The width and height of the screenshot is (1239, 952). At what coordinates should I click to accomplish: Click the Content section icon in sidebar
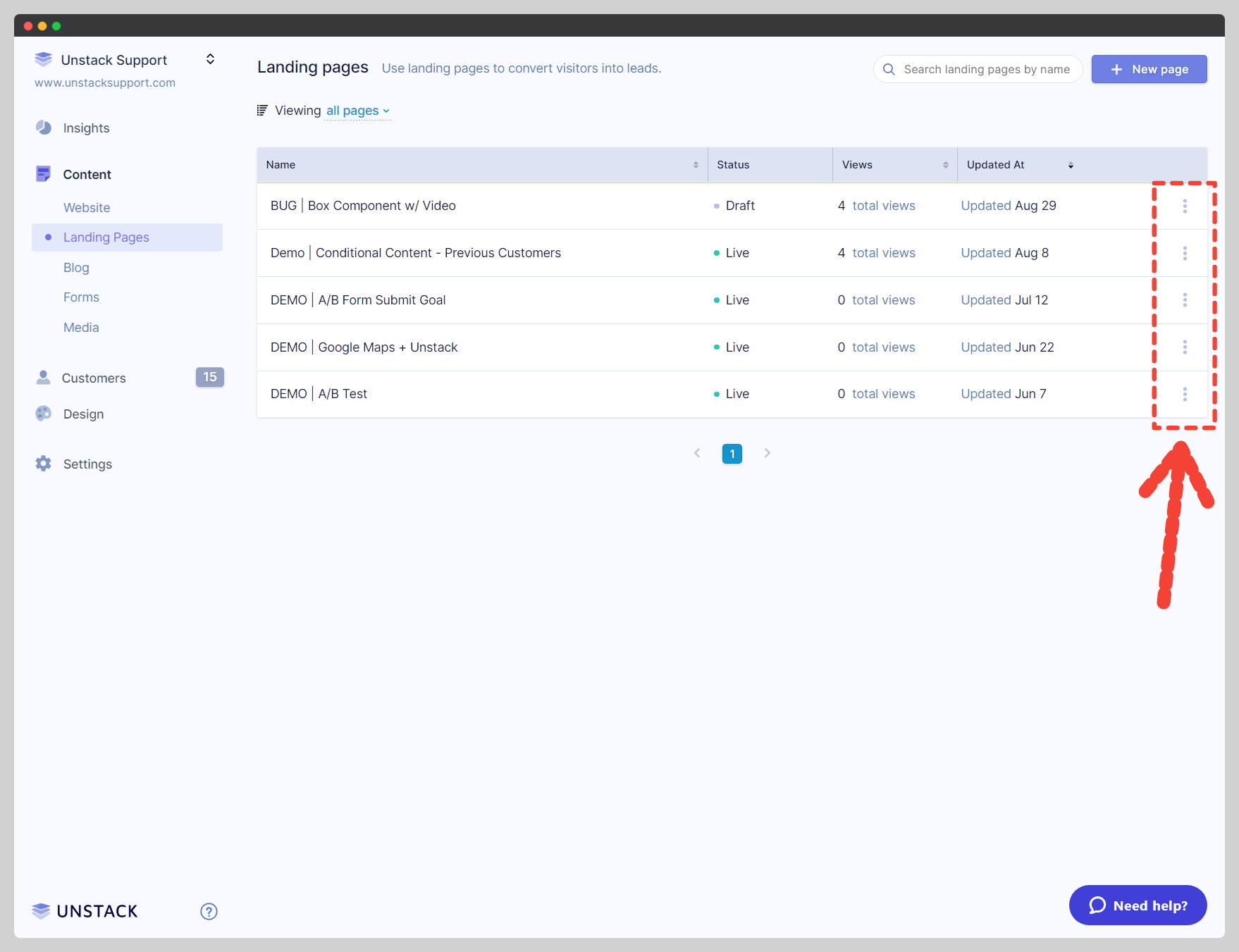44,174
